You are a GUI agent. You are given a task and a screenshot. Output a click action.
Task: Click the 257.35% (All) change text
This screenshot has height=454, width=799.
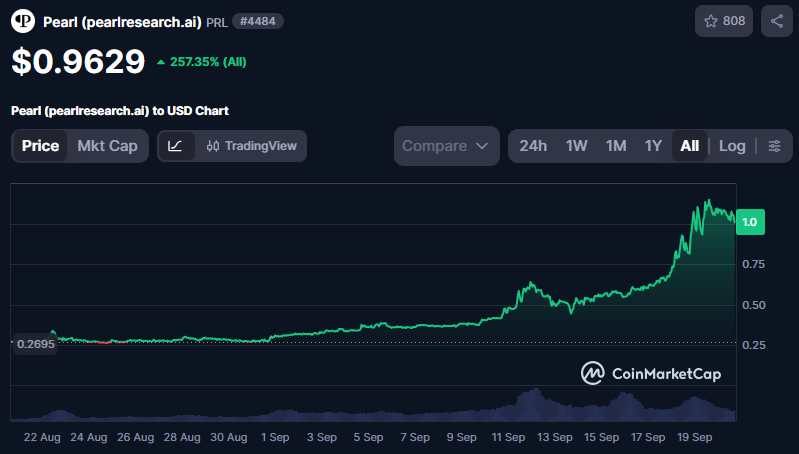click(208, 62)
